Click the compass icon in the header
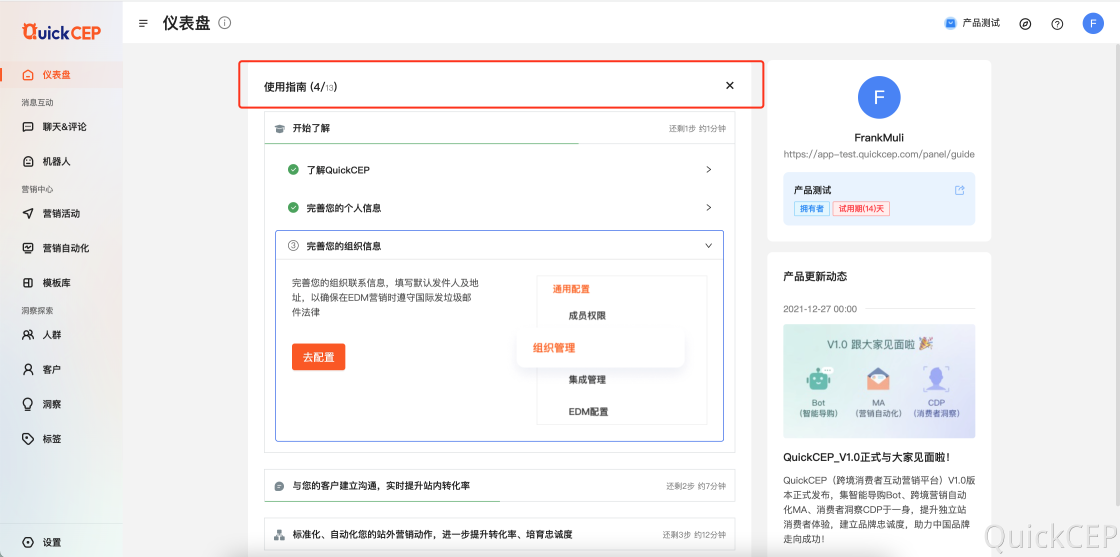The image size is (1120, 557). (x=1025, y=24)
